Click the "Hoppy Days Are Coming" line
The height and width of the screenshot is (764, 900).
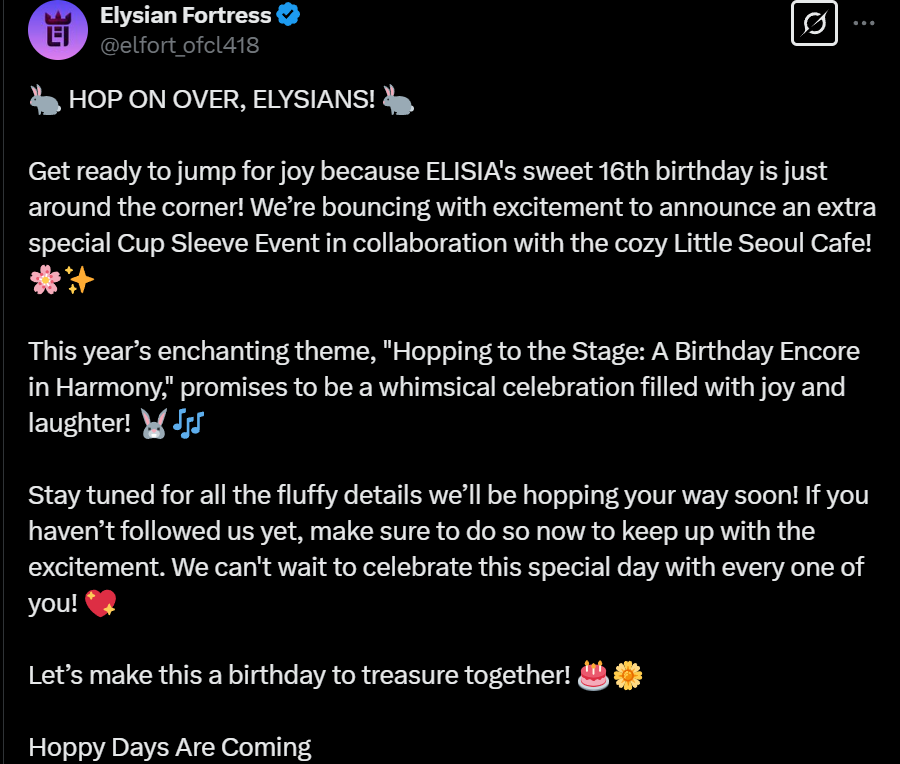(x=170, y=746)
